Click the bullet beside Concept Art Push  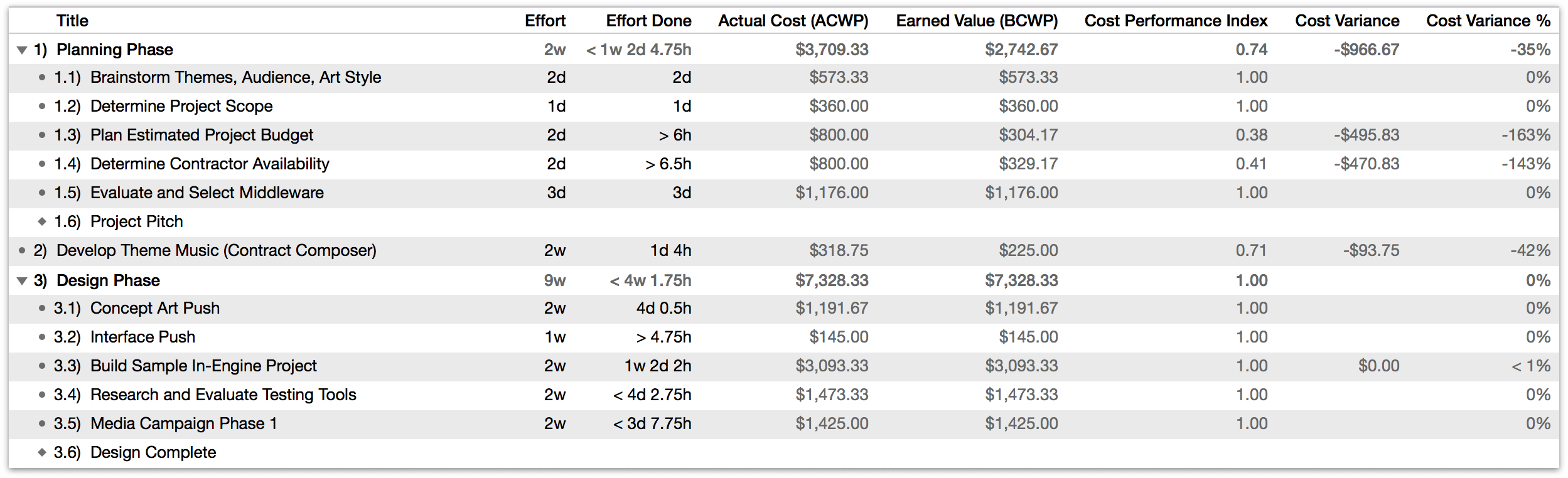(x=42, y=308)
